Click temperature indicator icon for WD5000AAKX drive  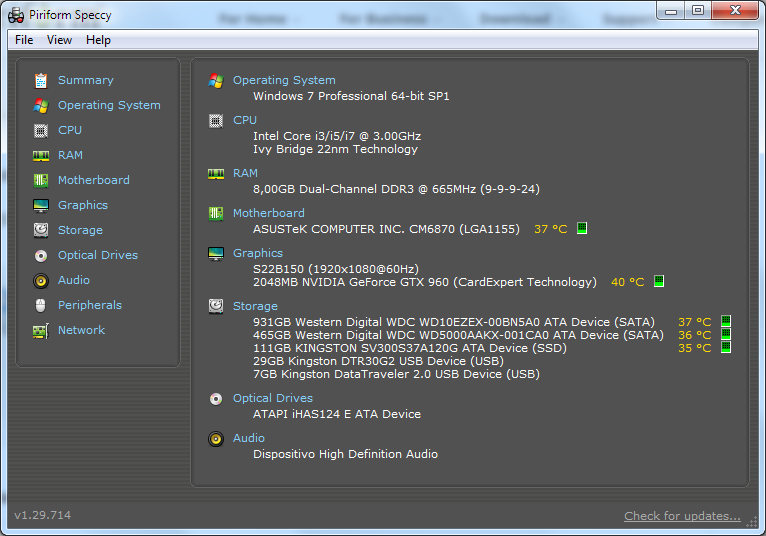point(726,334)
